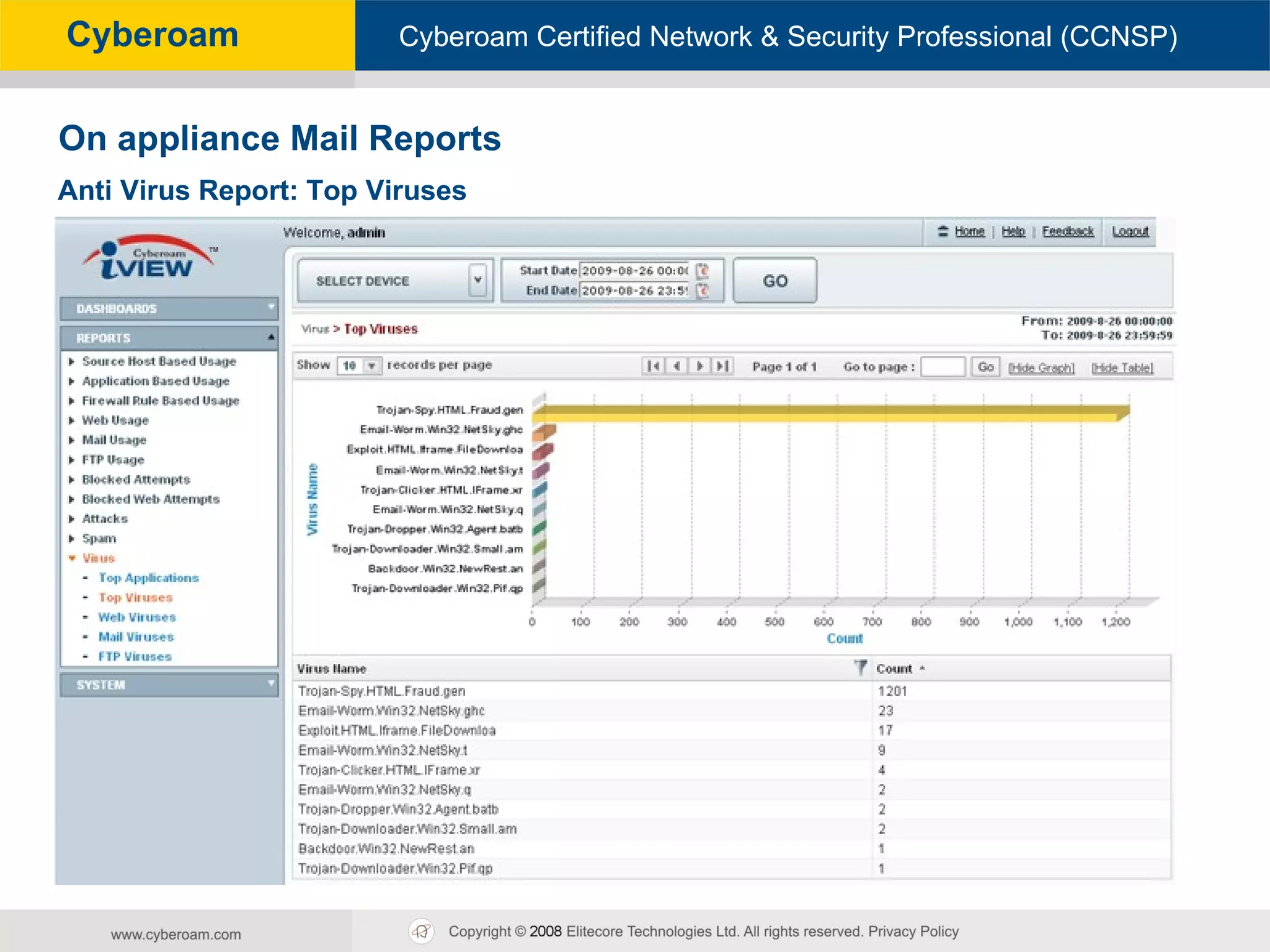The height and width of the screenshot is (952, 1270).
Task: Open the End Date calendar picker icon
Action: pyautogui.click(x=702, y=291)
